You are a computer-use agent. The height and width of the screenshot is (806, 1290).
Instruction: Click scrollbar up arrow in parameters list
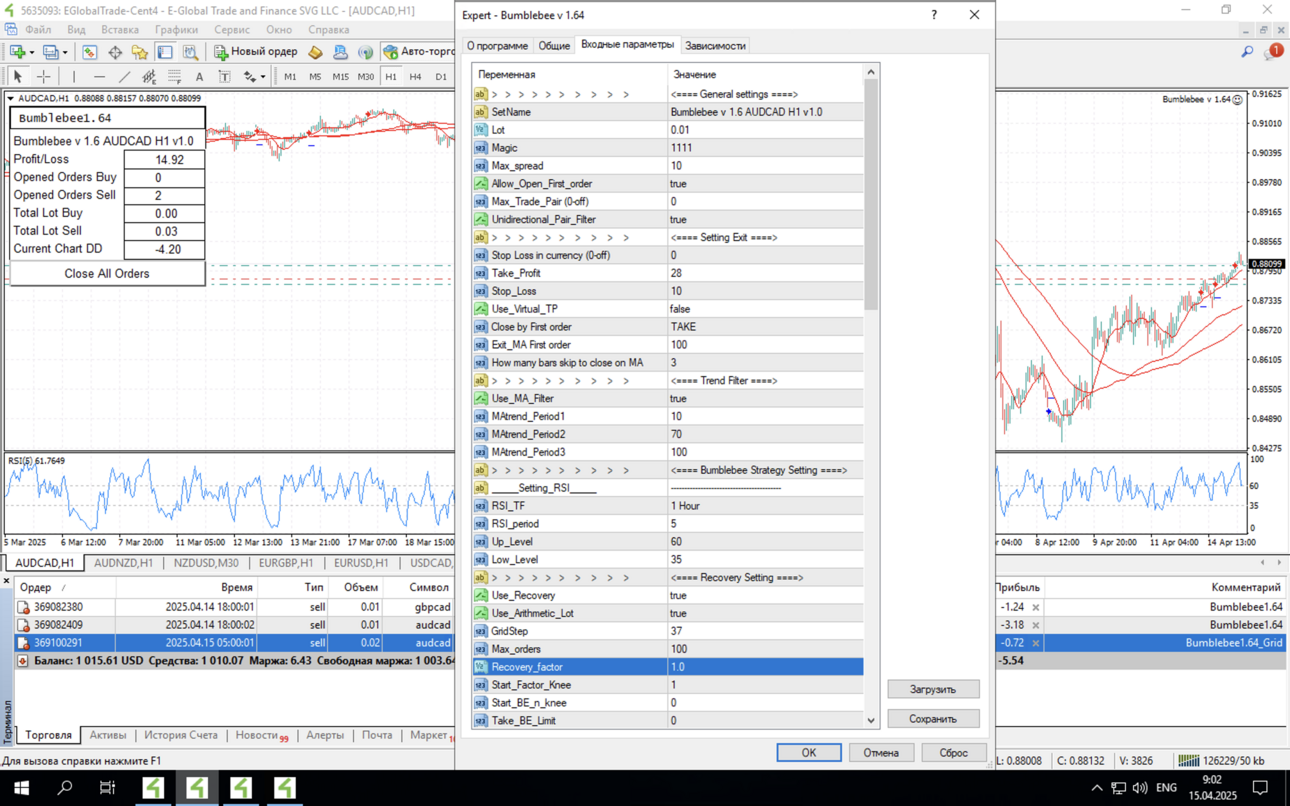pos(871,72)
